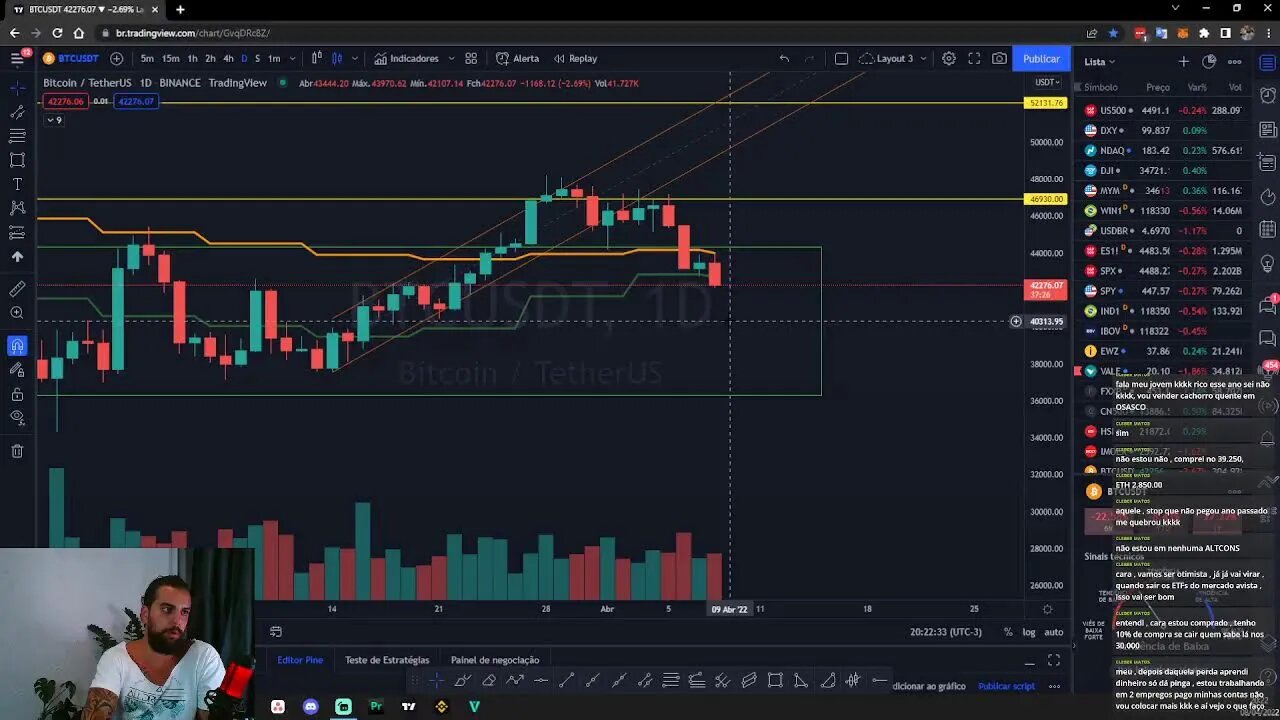Select the S weekly timeframe
Screen dimensions: 1280x720
pyautogui.click(x=257, y=58)
